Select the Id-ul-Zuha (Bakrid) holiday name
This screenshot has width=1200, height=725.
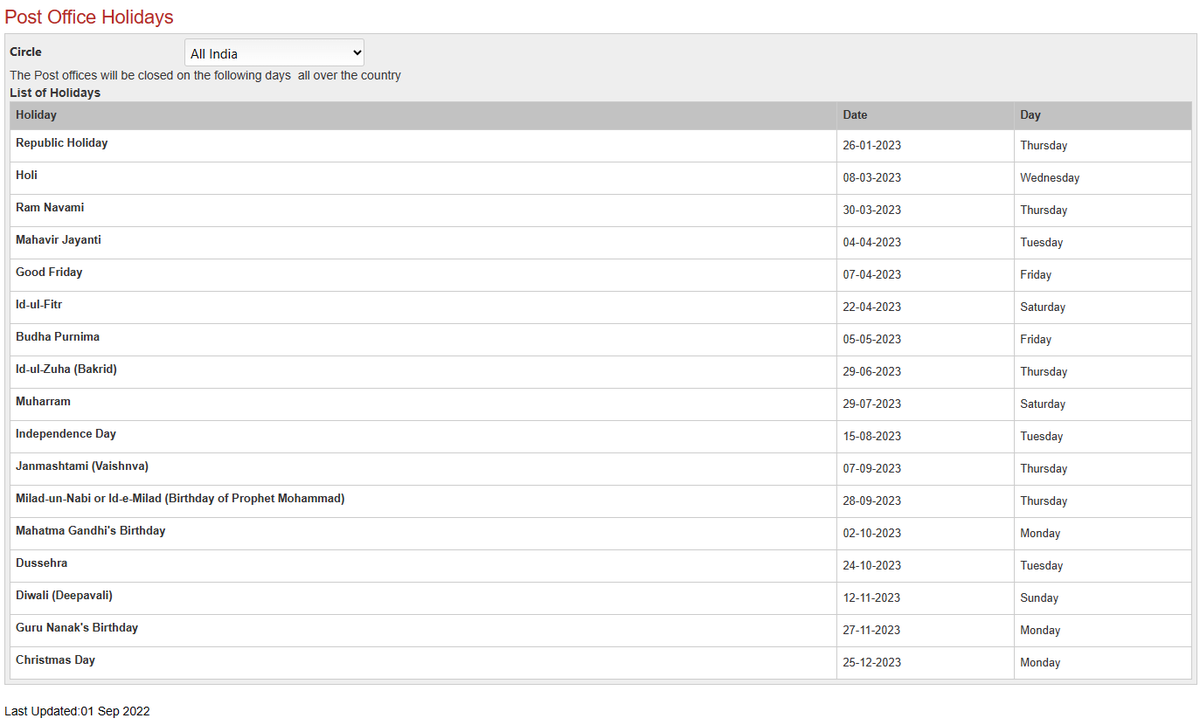click(66, 369)
